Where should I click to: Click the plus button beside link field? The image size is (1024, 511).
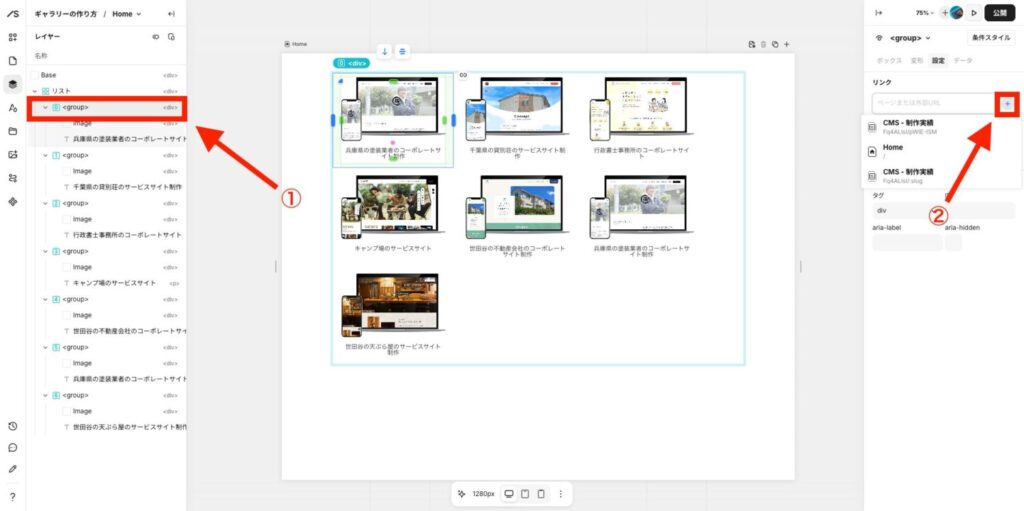coord(1007,103)
